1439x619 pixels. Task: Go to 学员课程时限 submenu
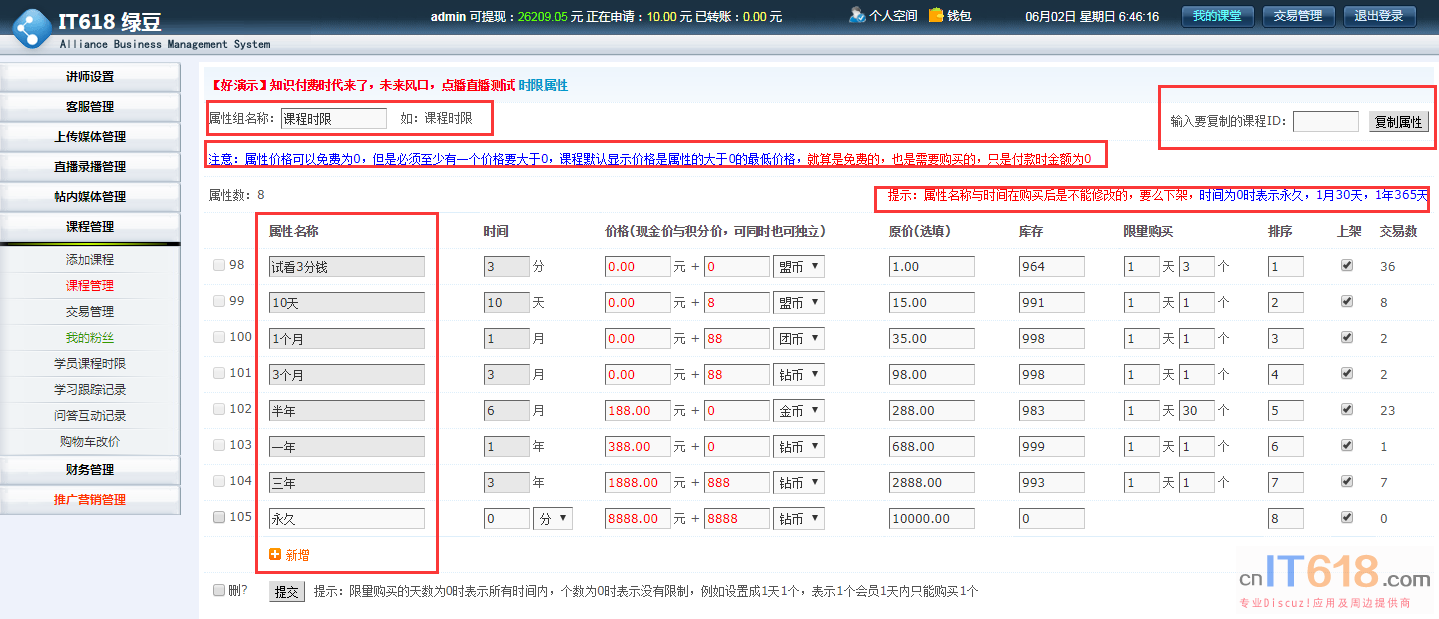click(x=90, y=364)
